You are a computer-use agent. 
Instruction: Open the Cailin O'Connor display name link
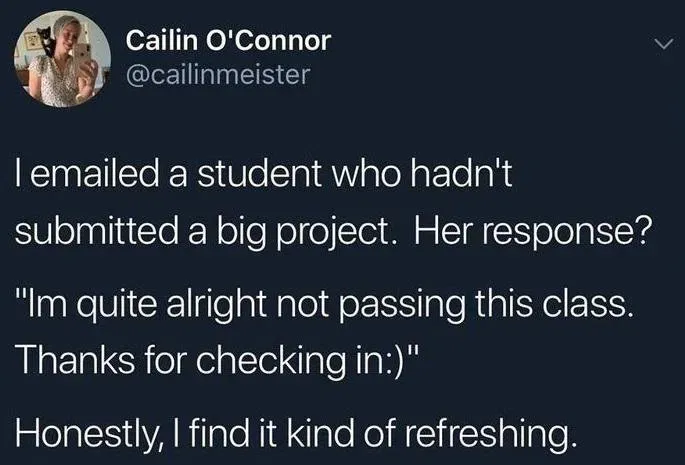(x=228, y=41)
